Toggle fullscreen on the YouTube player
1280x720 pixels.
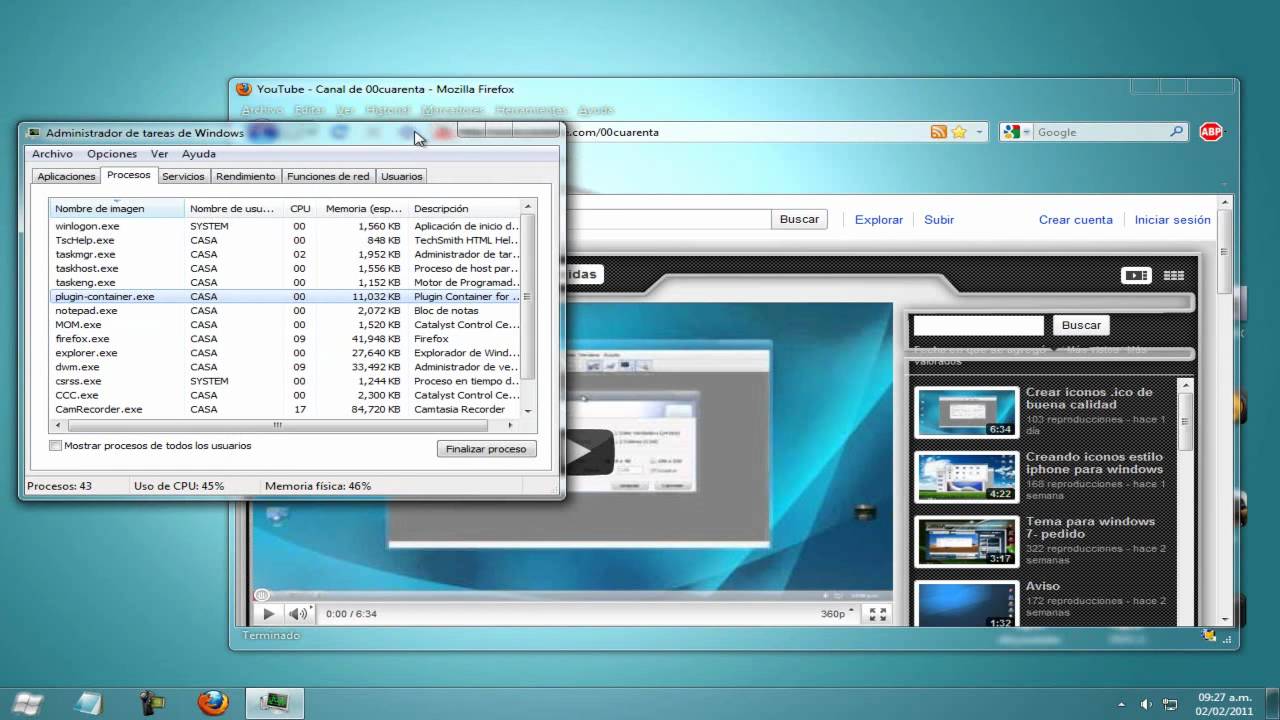[877, 614]
